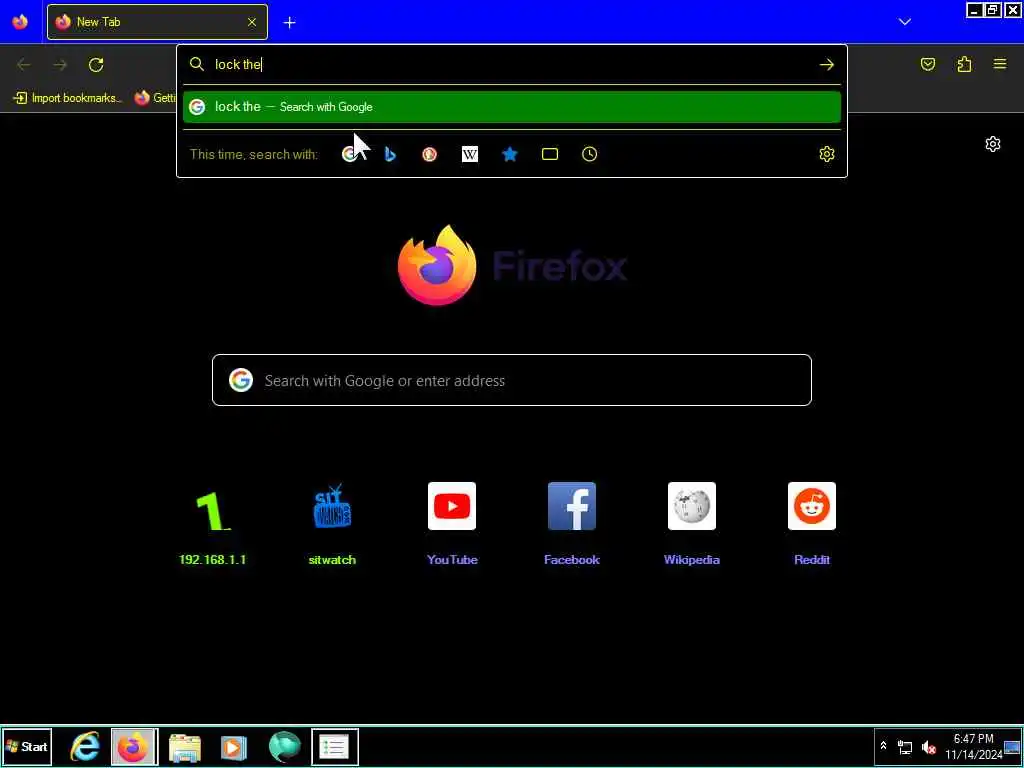Show hidden system tray icons
This screenshot has height=768, width=1024.
[884, 746]
